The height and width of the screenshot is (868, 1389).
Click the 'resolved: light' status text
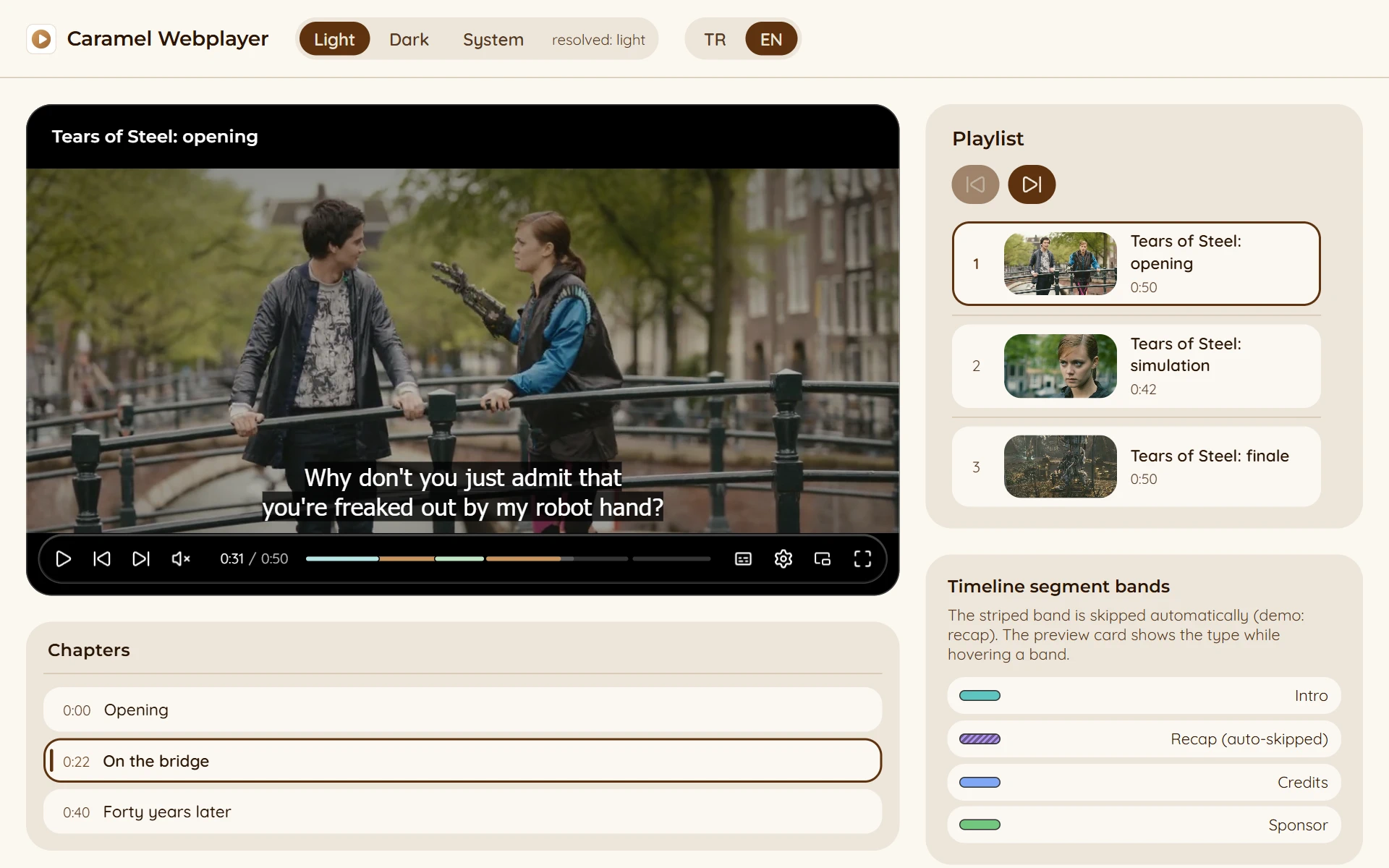(x=598, y=40)
